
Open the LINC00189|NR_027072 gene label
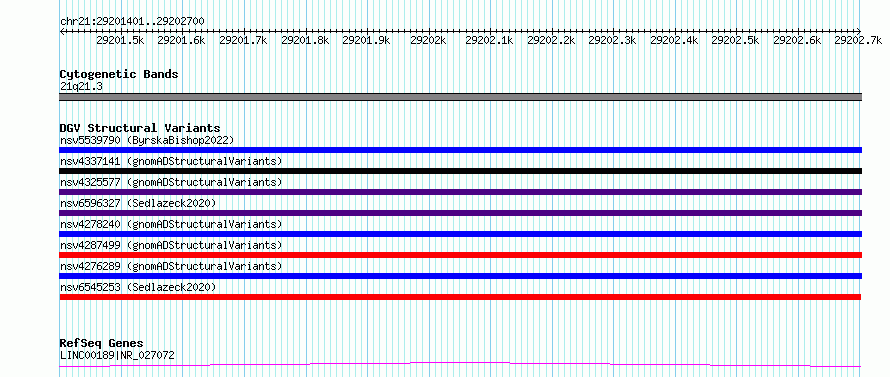pyautogui.click(x=117, y=355)
